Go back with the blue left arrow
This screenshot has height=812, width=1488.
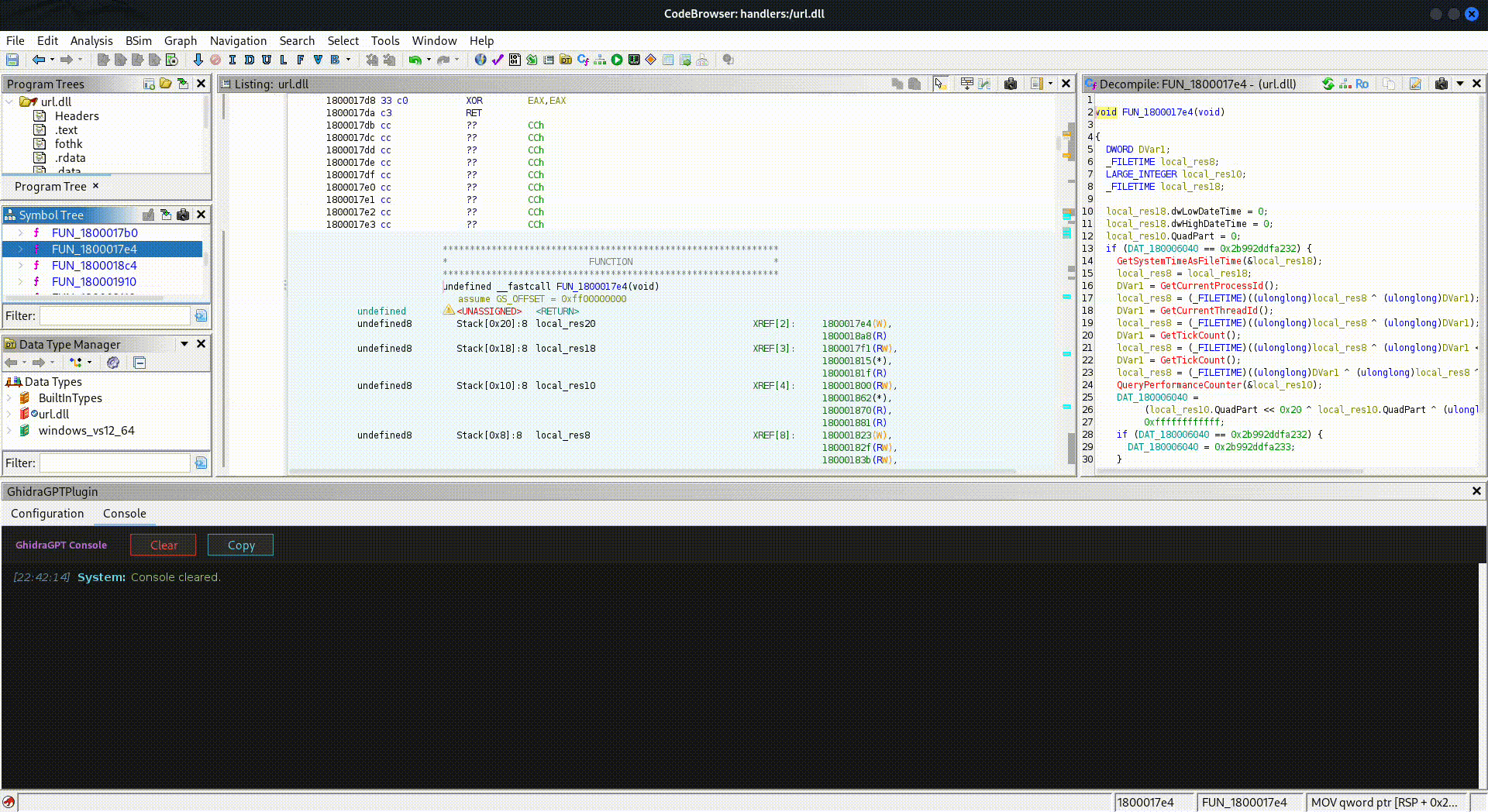point(38,60)
